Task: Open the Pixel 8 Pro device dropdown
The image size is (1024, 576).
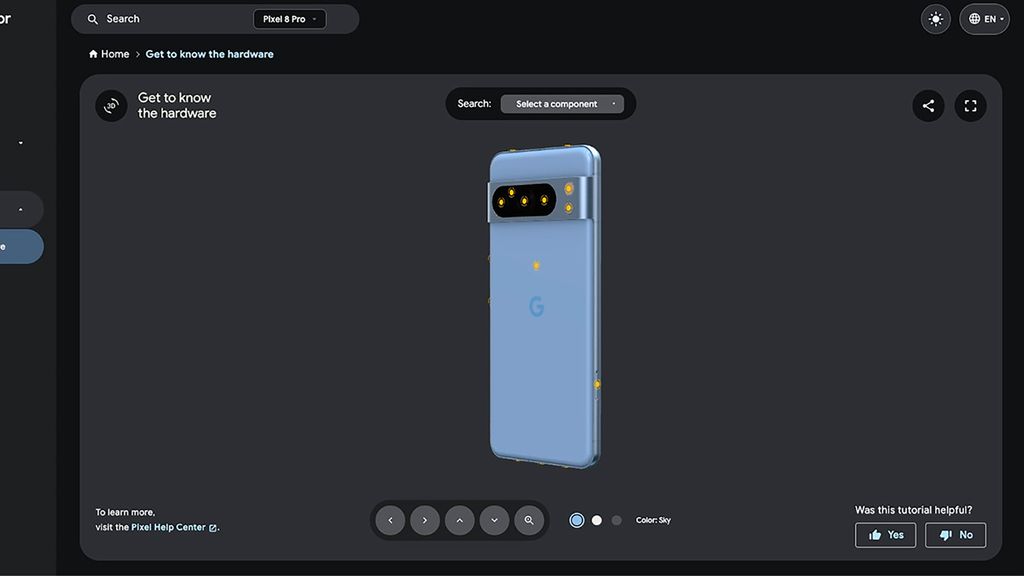Action: pyautogui.click(x=289, y=19)
